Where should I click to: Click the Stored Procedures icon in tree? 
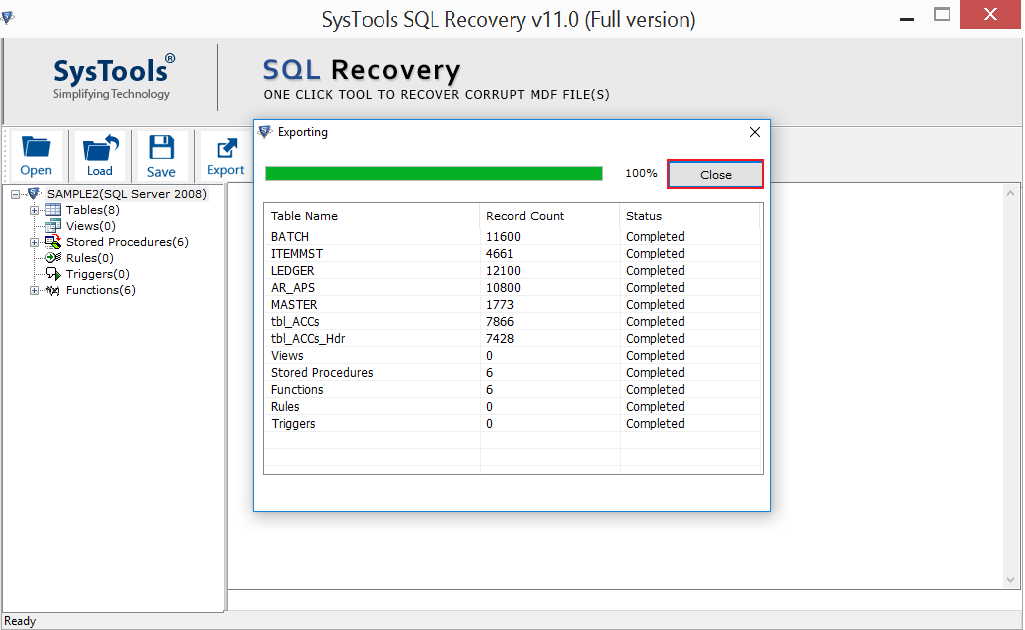pos(53,242)
